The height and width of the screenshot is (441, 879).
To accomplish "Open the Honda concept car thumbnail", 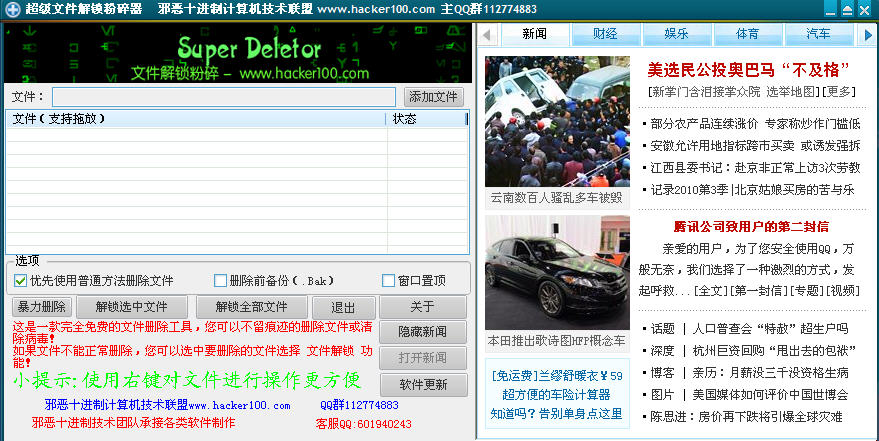I will coord(557,273).
